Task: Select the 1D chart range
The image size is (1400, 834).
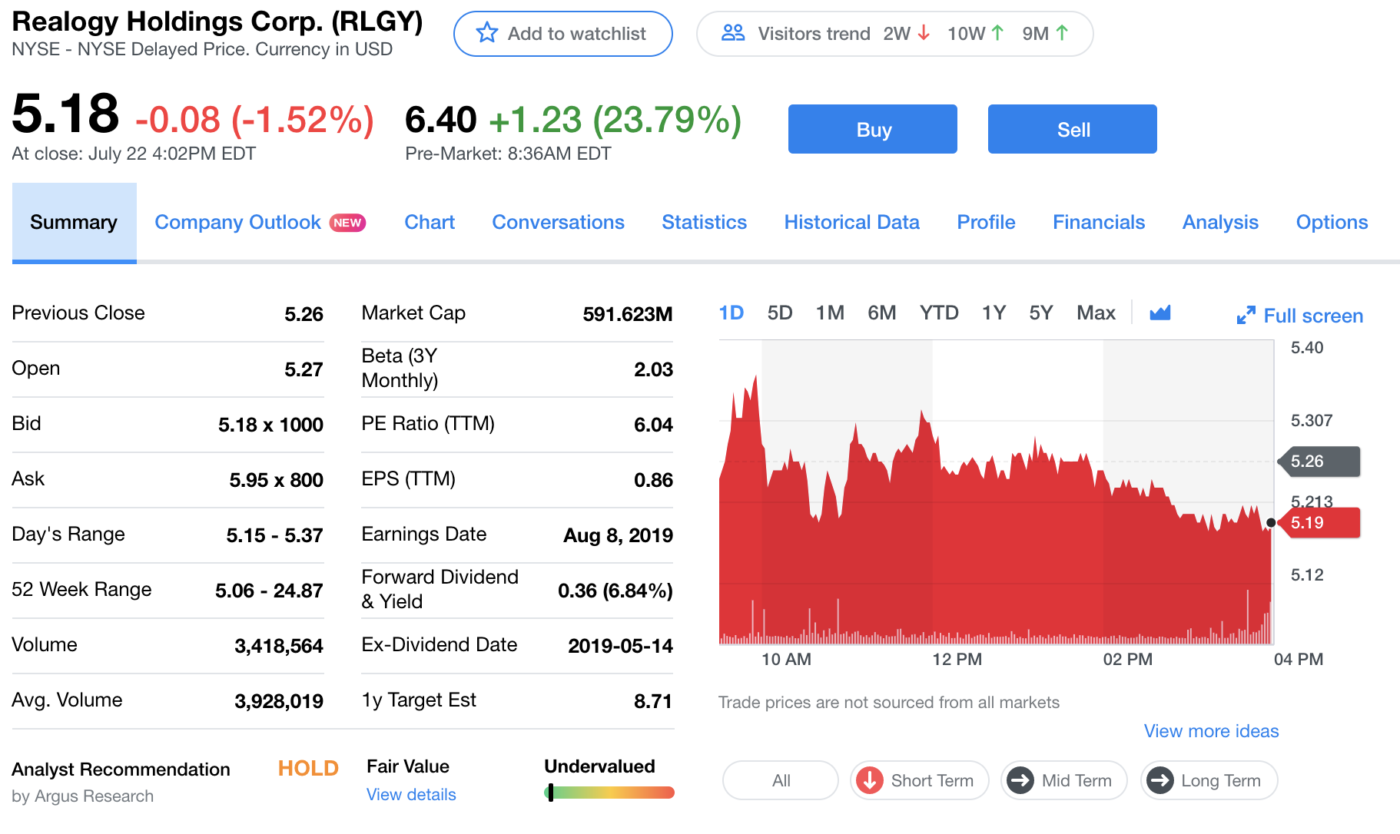Action: coord(731,313)
